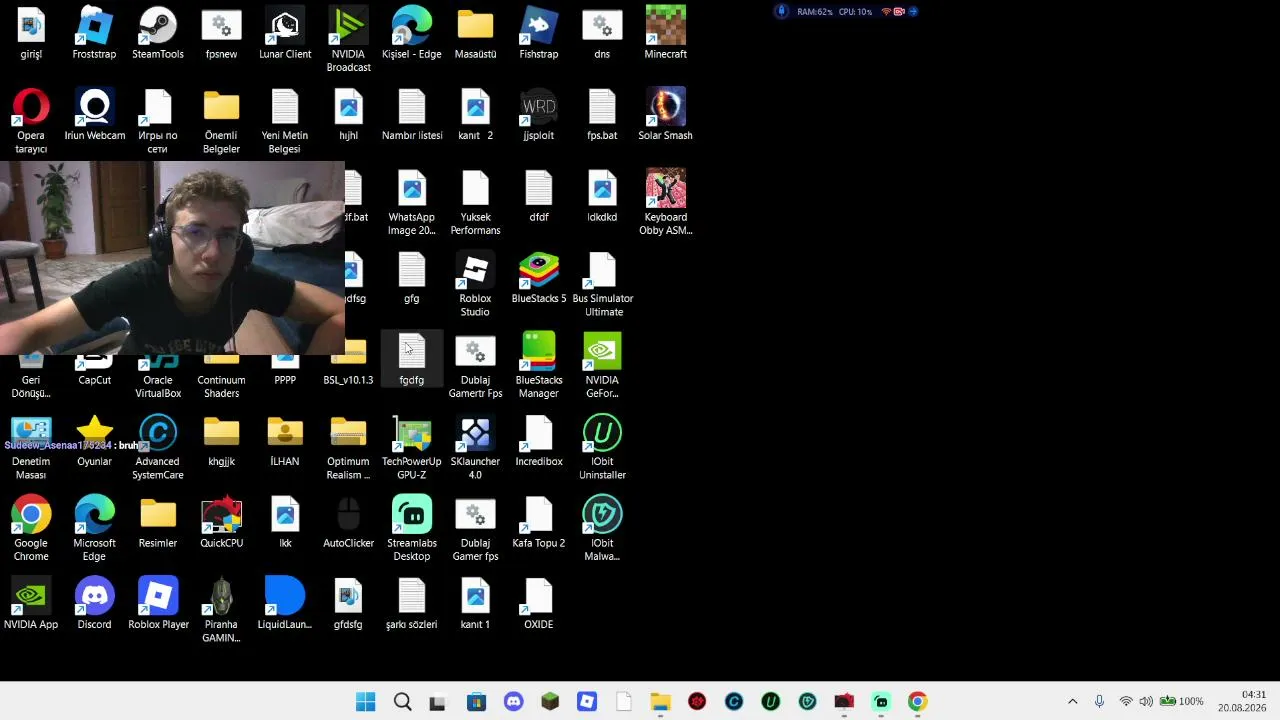
Task: Open the Masaüstü folder
Action: click(475, 33)
